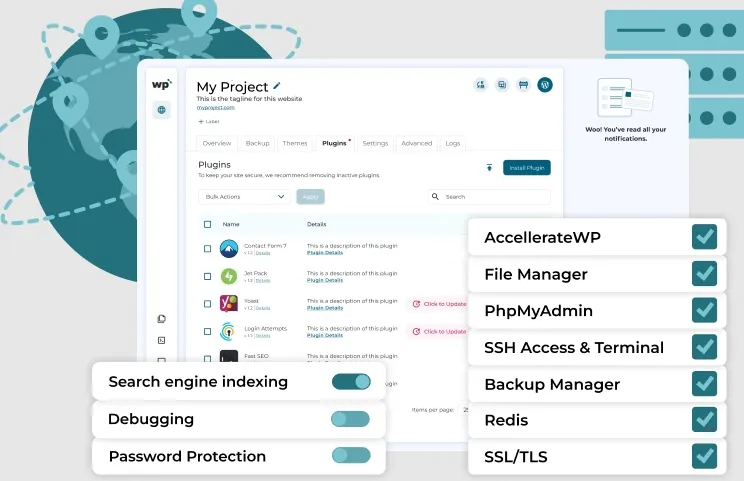
Task: Click the pencil icon beside My Project
Action: 277,86
